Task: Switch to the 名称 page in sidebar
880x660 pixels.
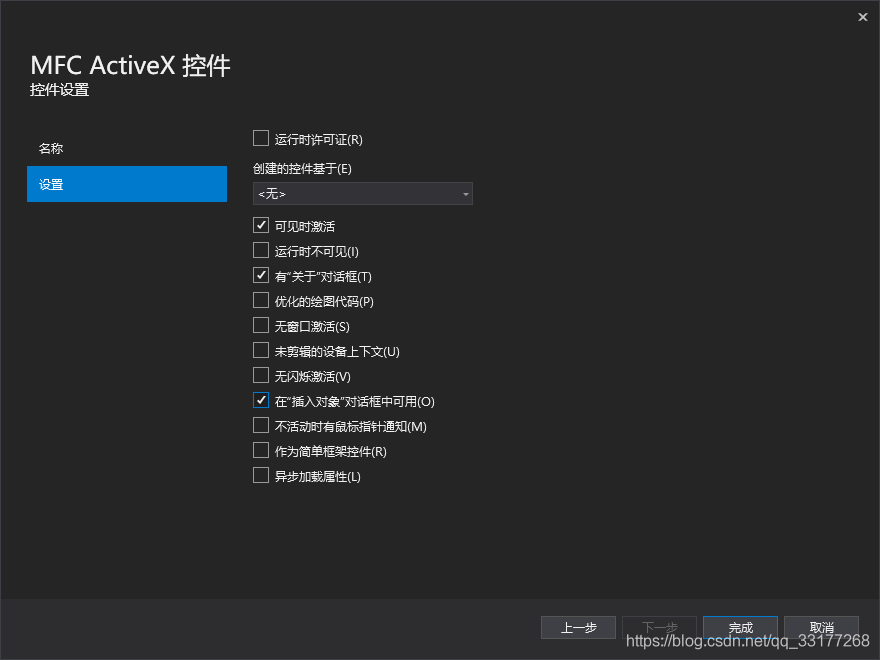Action: tap(127, 148)
